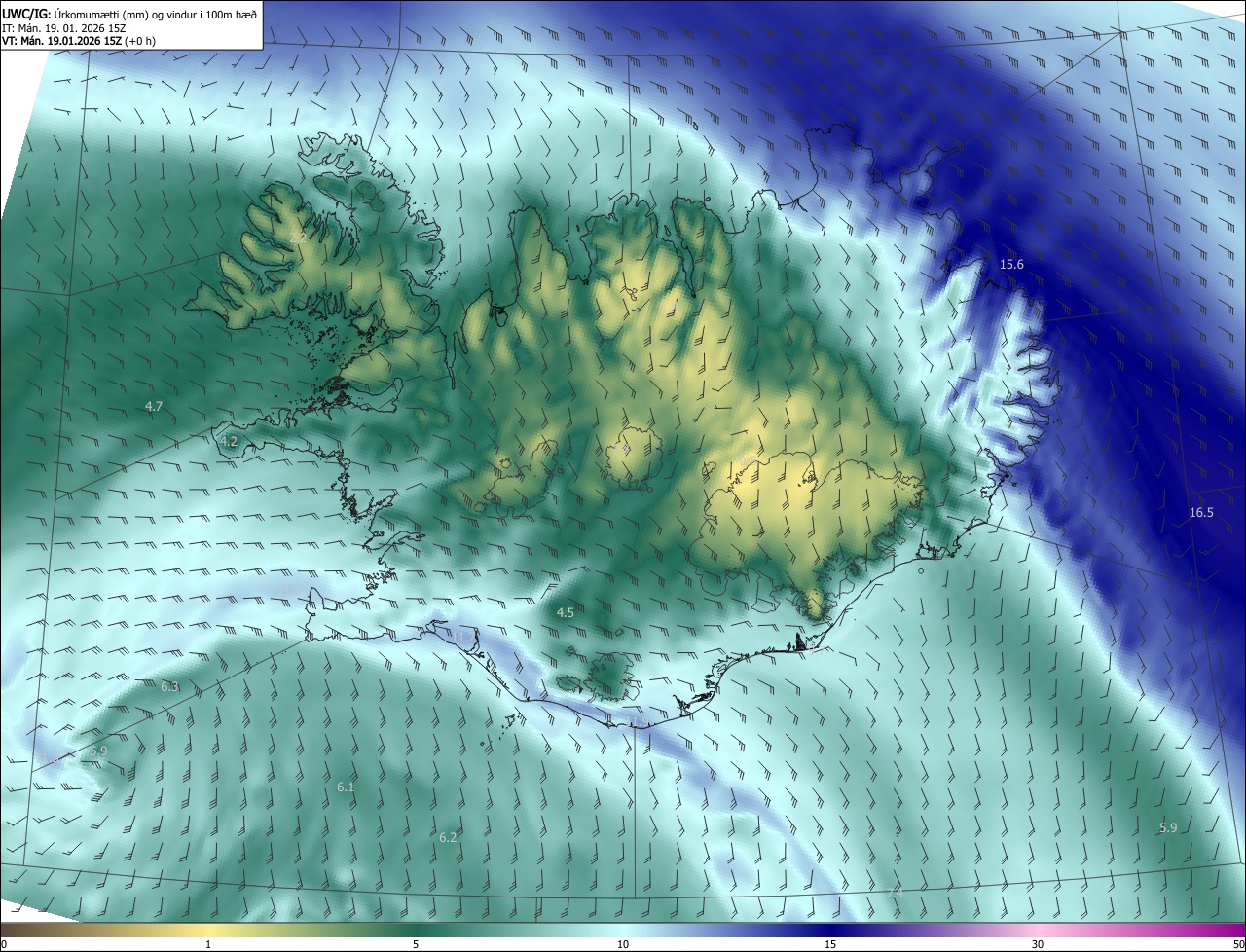Click the 4.5 value in south Iceland
The image size is (1246, 952).
pyautogui.click(x=565, y=612)
